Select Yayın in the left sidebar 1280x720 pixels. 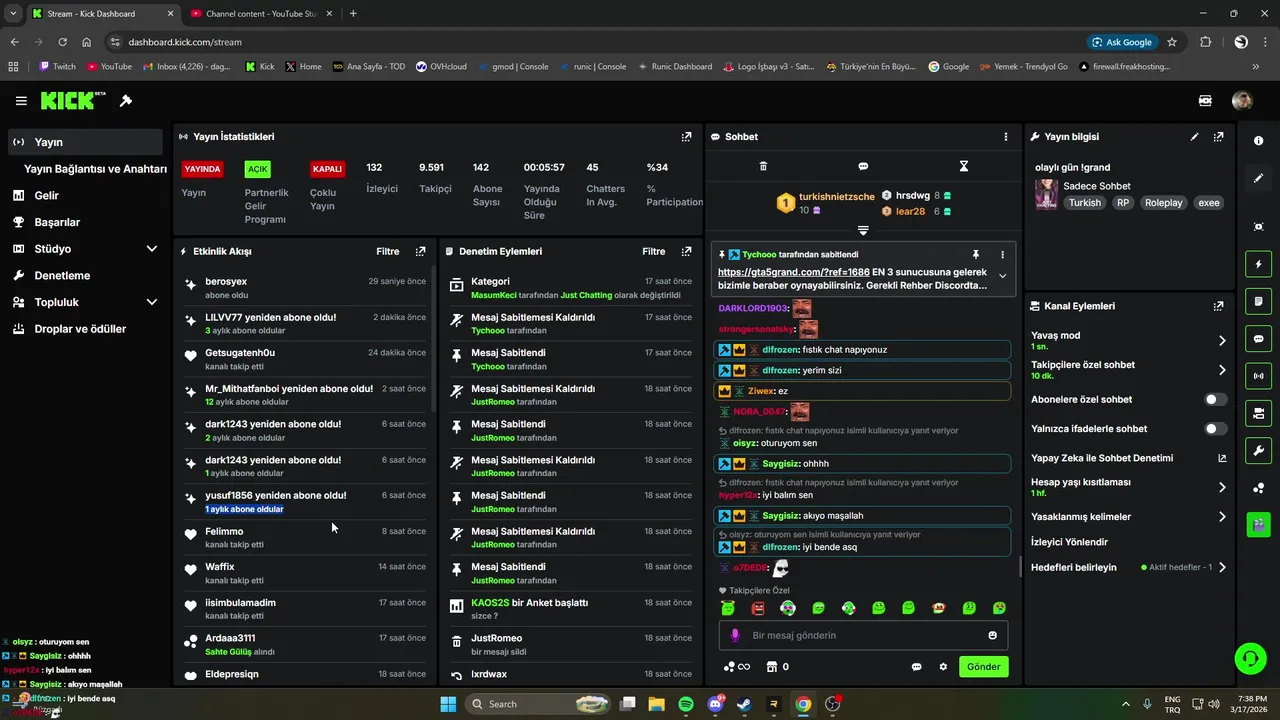pyautogui.click(x=85, y=142)
